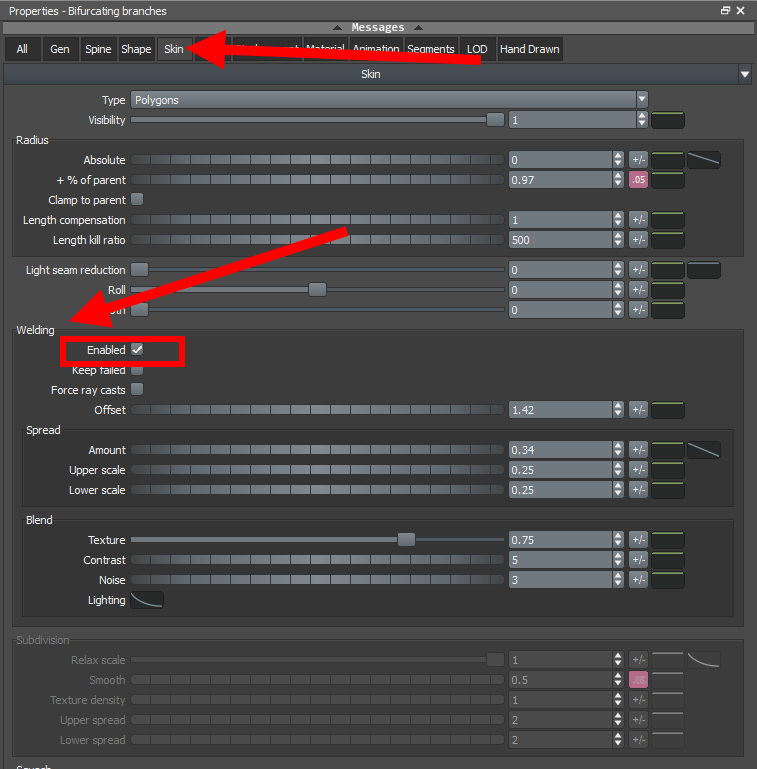Click the Visibility slider handle
Viewport: 757px width, 769px height.
(495, 120)
